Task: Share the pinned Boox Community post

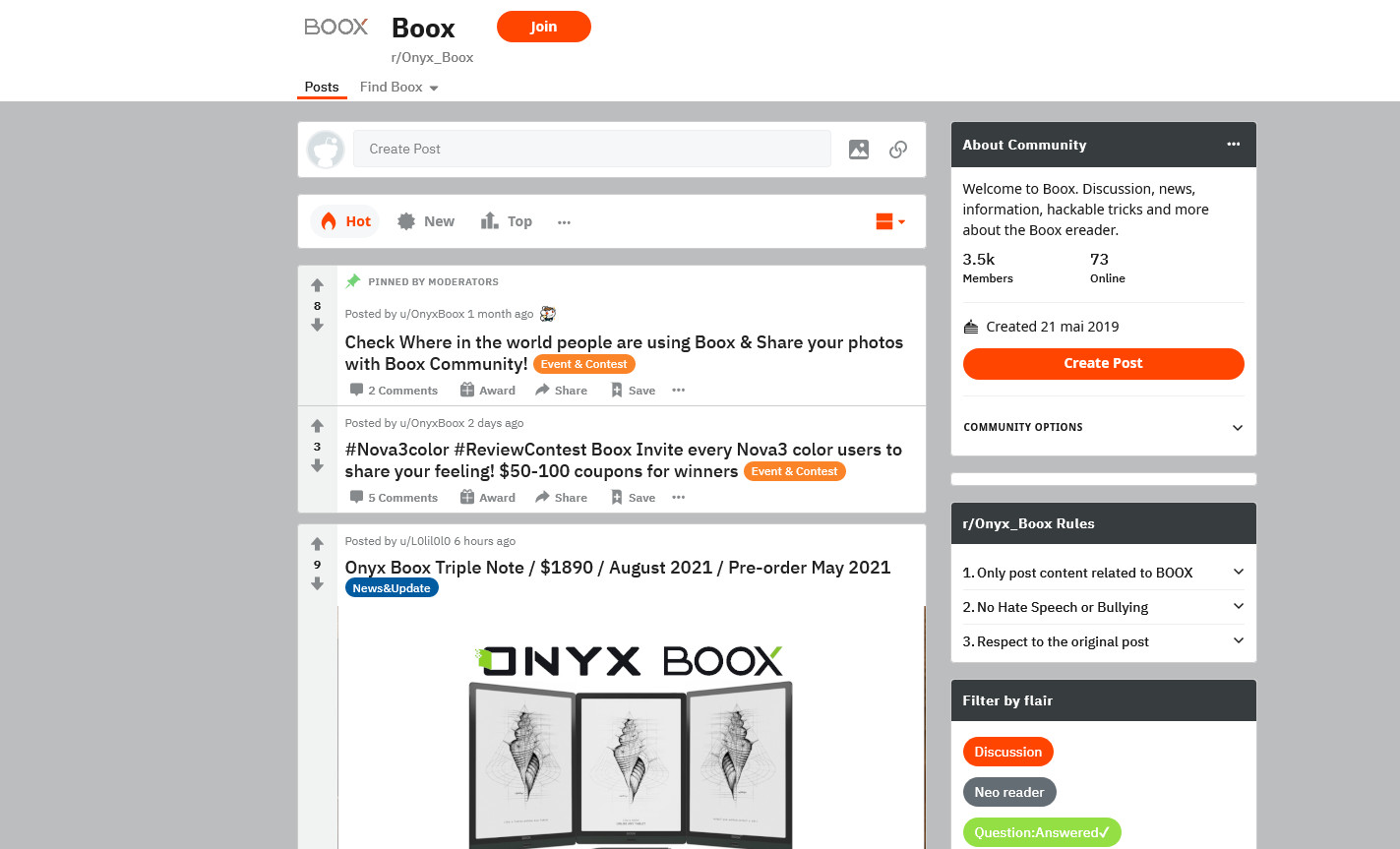Action: [x=562, y=391]
